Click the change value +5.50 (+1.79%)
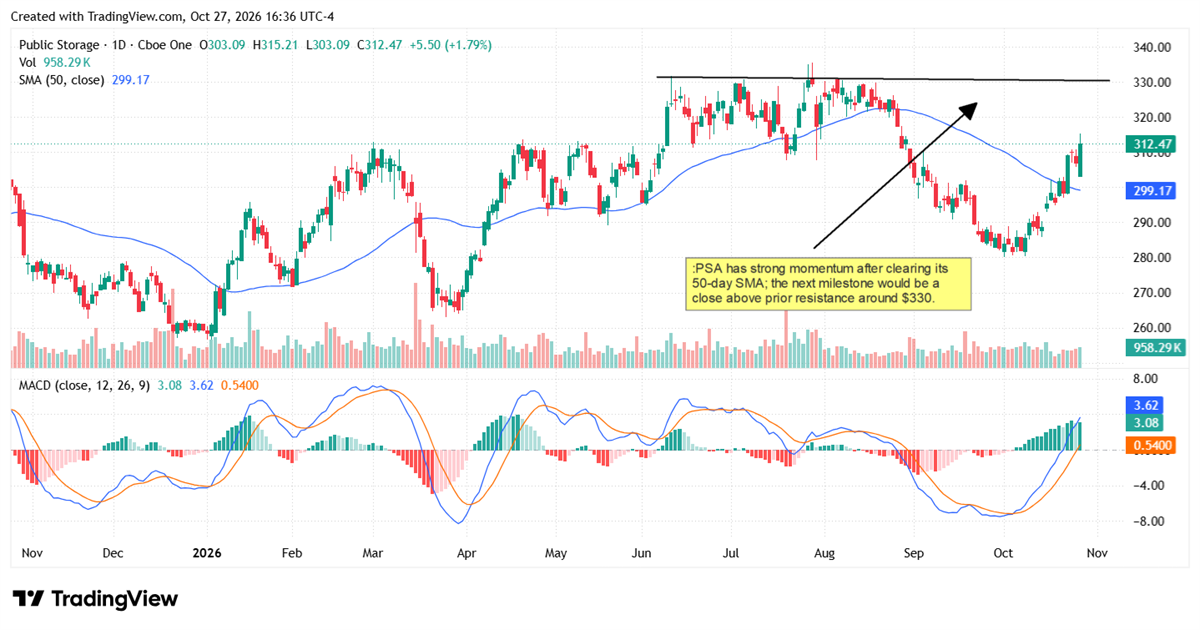This screenshot has width=1200, height=630. click(x=450, y=45)
